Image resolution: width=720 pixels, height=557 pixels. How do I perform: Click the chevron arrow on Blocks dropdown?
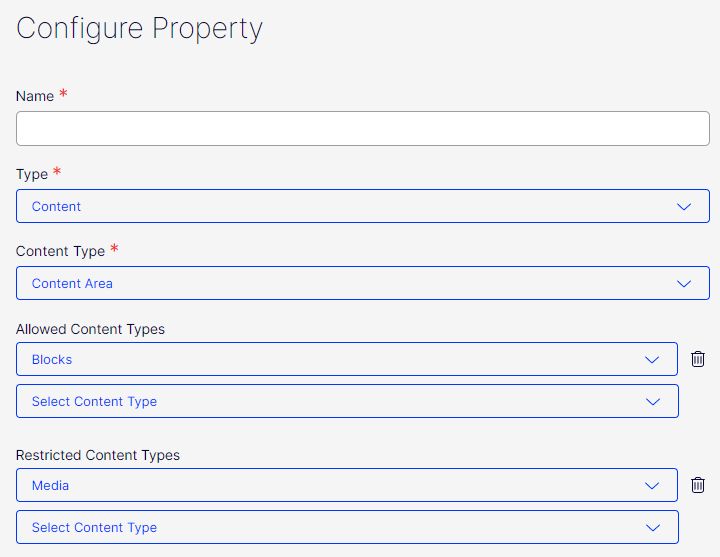(x=653, y=360)
